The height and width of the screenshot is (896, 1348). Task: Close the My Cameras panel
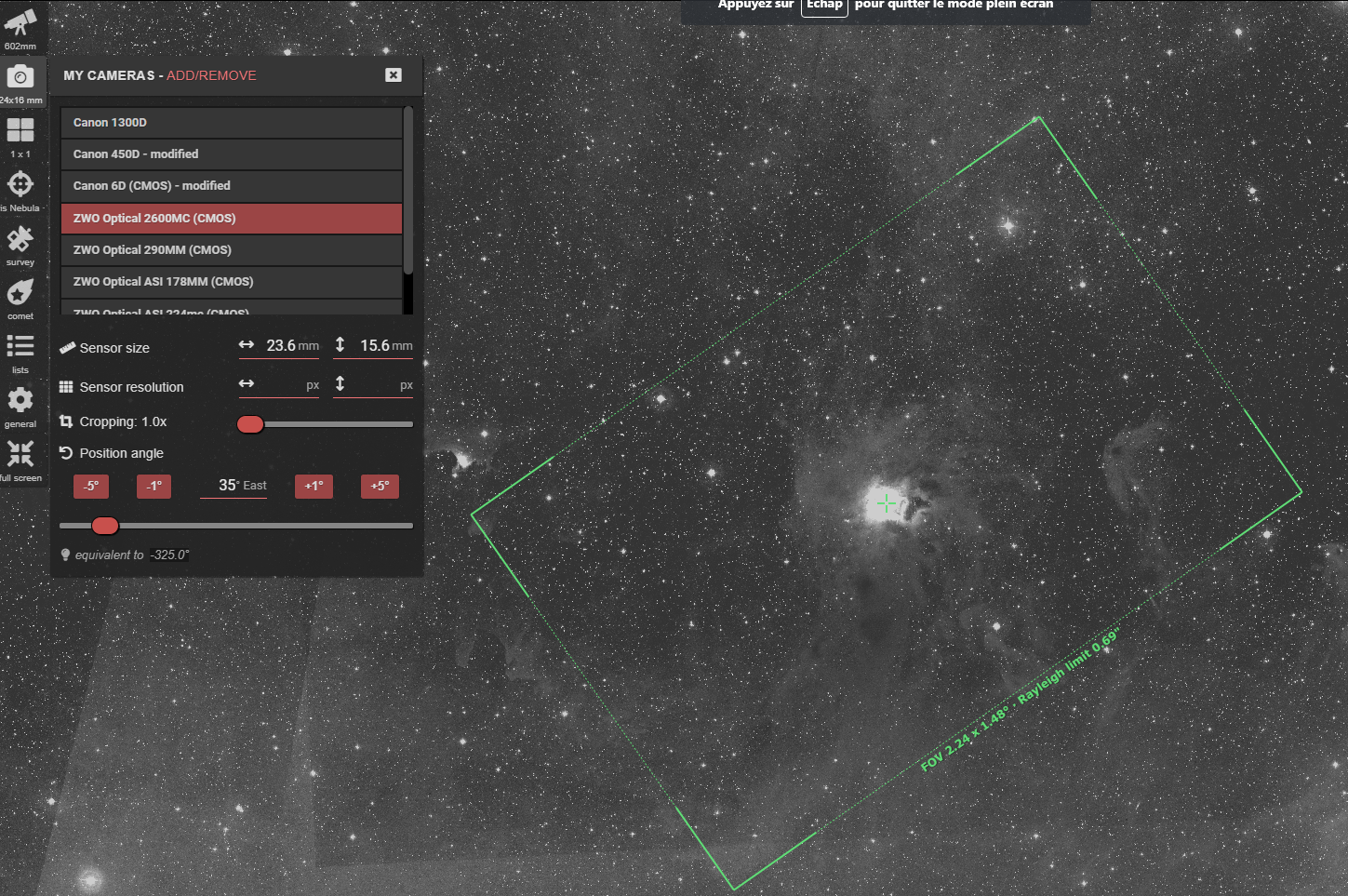click(394, 75)
